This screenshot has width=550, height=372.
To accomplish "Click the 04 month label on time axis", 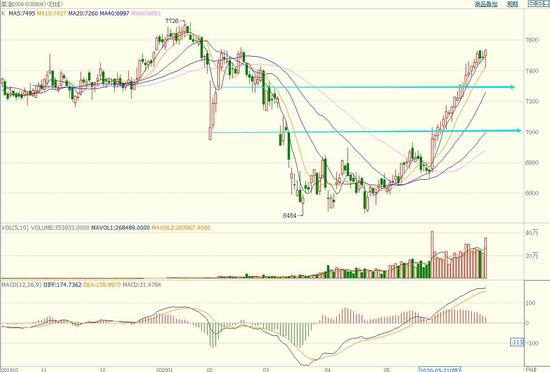I will (327, 370).
